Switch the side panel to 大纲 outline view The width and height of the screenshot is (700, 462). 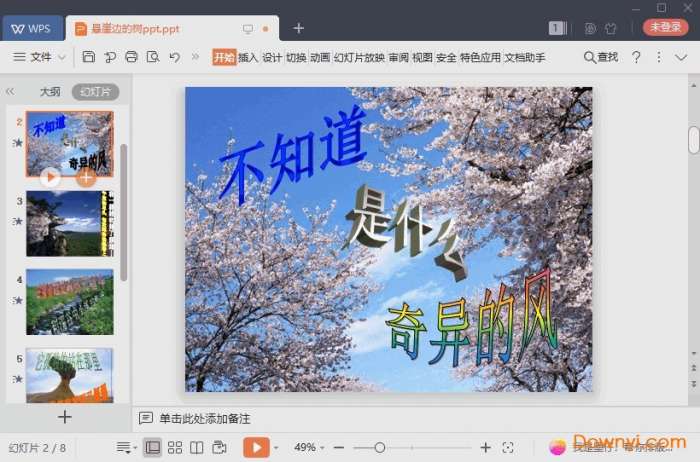click(x=50, y=92)
